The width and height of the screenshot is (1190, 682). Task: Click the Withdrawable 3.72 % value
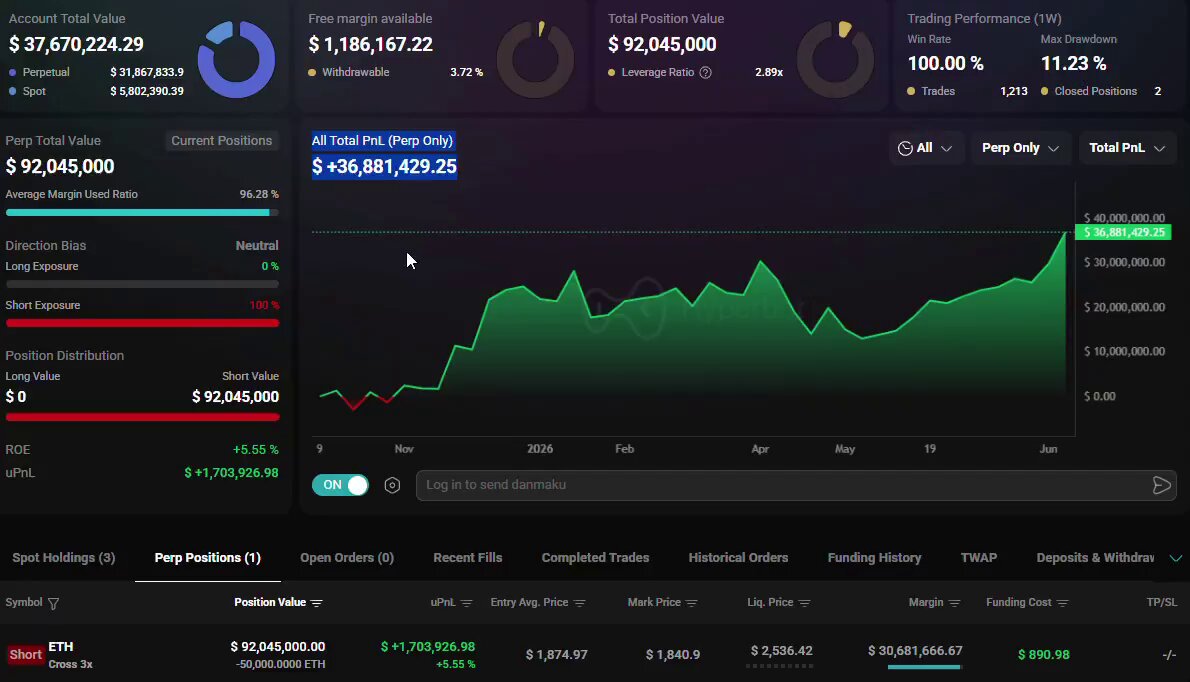(467, 73)
